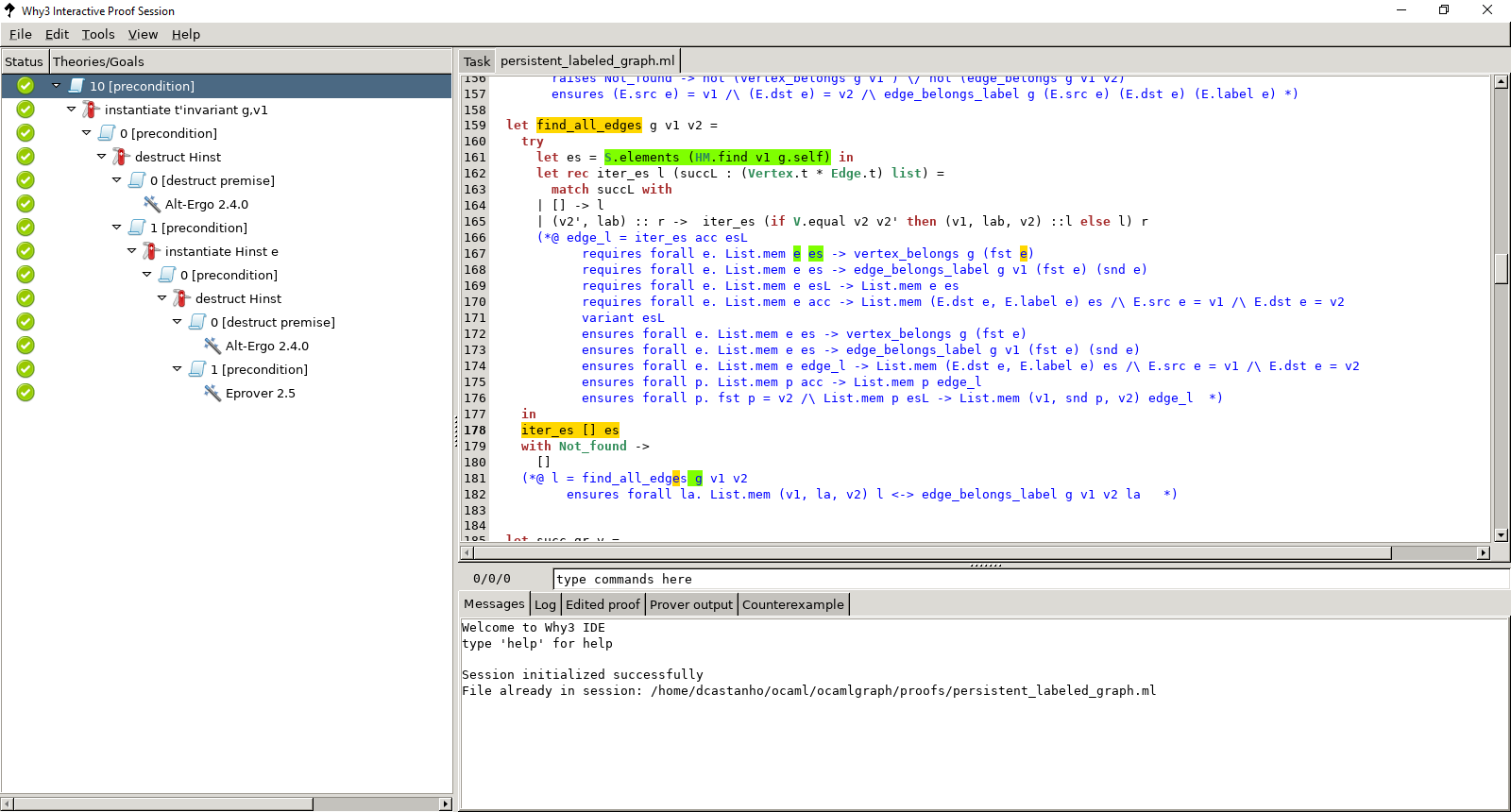
Task: Click the Swiss-knife icon beside instantiate t'invariant g,v1
Action: coord(91,110)
